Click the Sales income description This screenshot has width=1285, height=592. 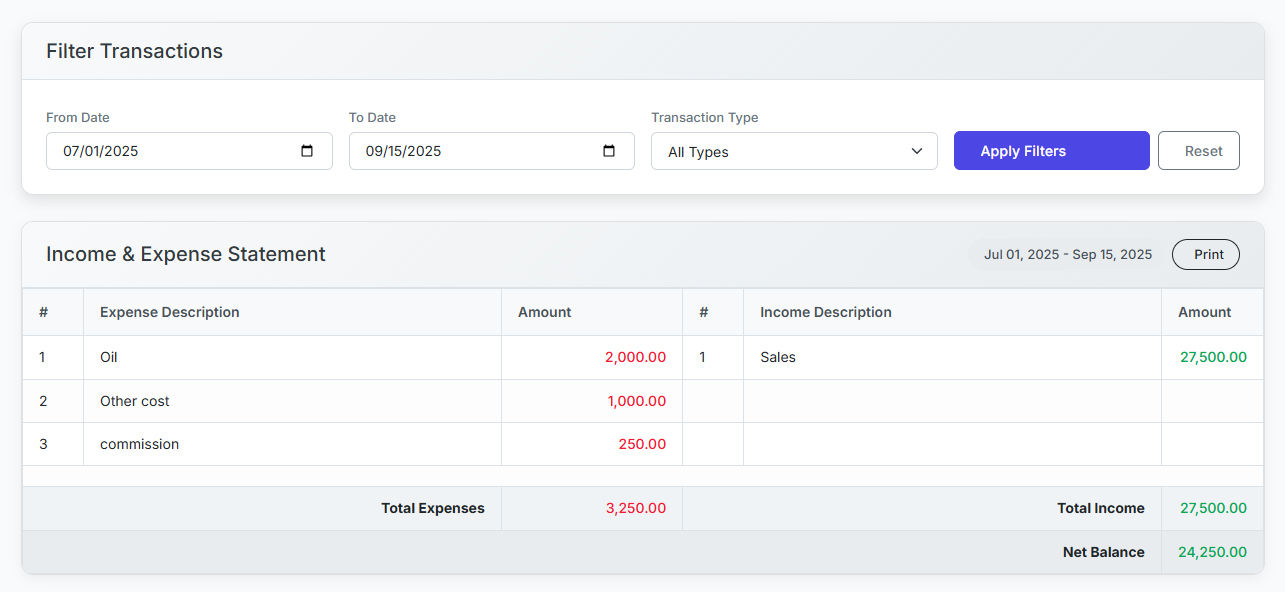[778, 357]
